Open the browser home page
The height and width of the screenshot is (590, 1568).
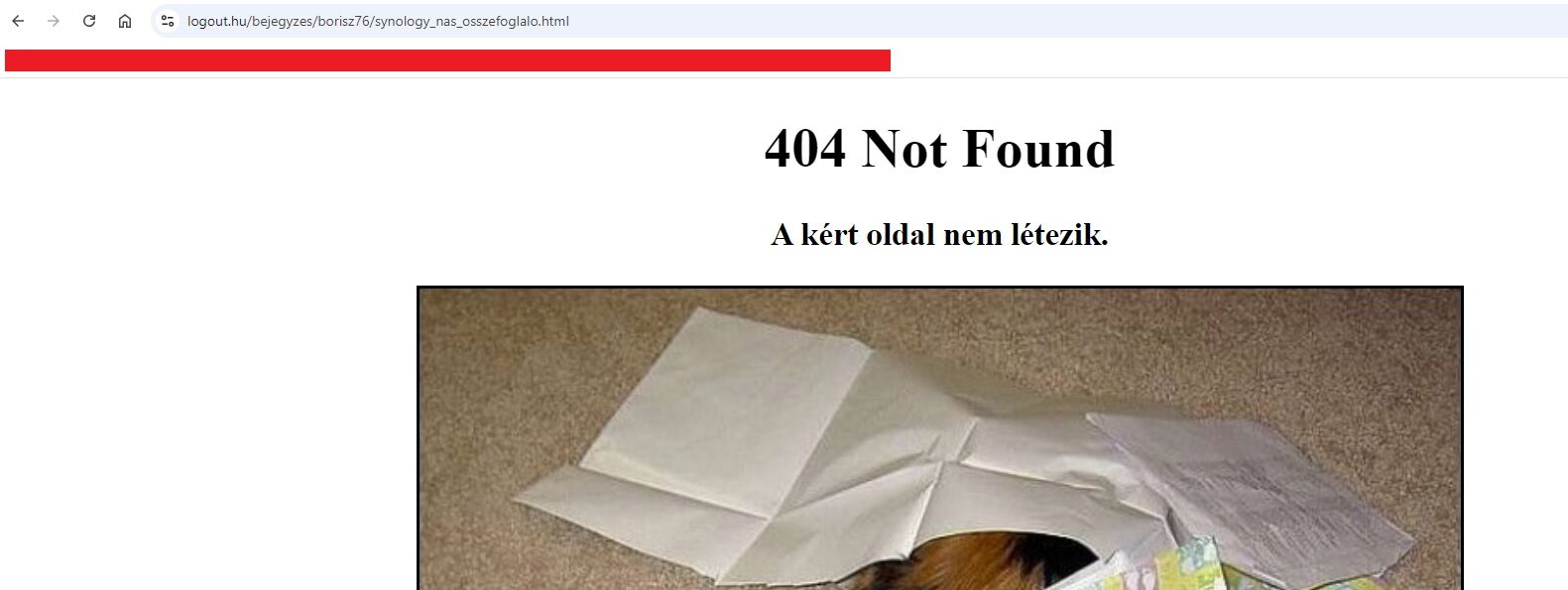(x=125, y=21)
